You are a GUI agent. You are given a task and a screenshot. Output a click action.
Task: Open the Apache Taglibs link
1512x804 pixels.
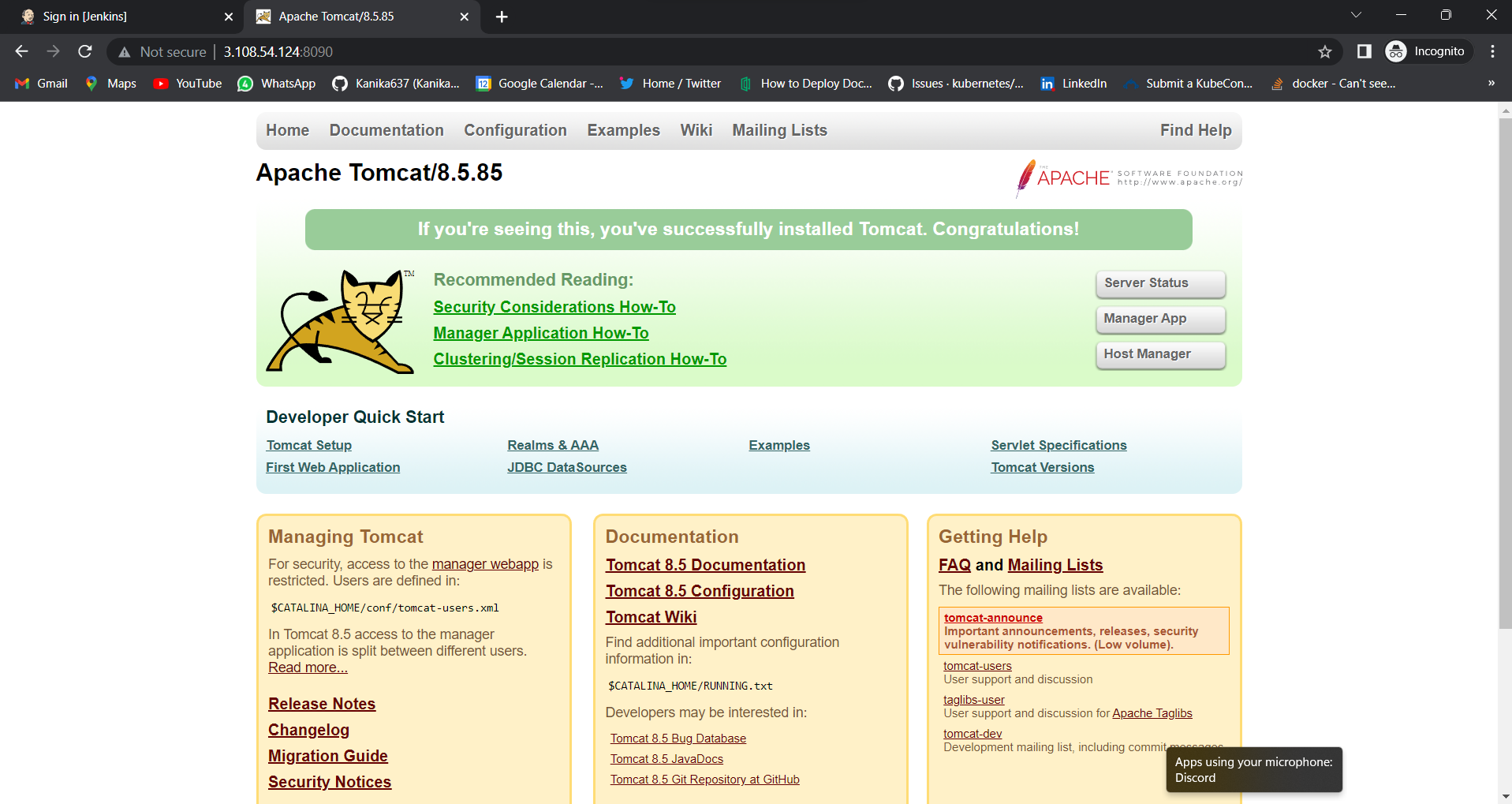tap(1152, 713)
